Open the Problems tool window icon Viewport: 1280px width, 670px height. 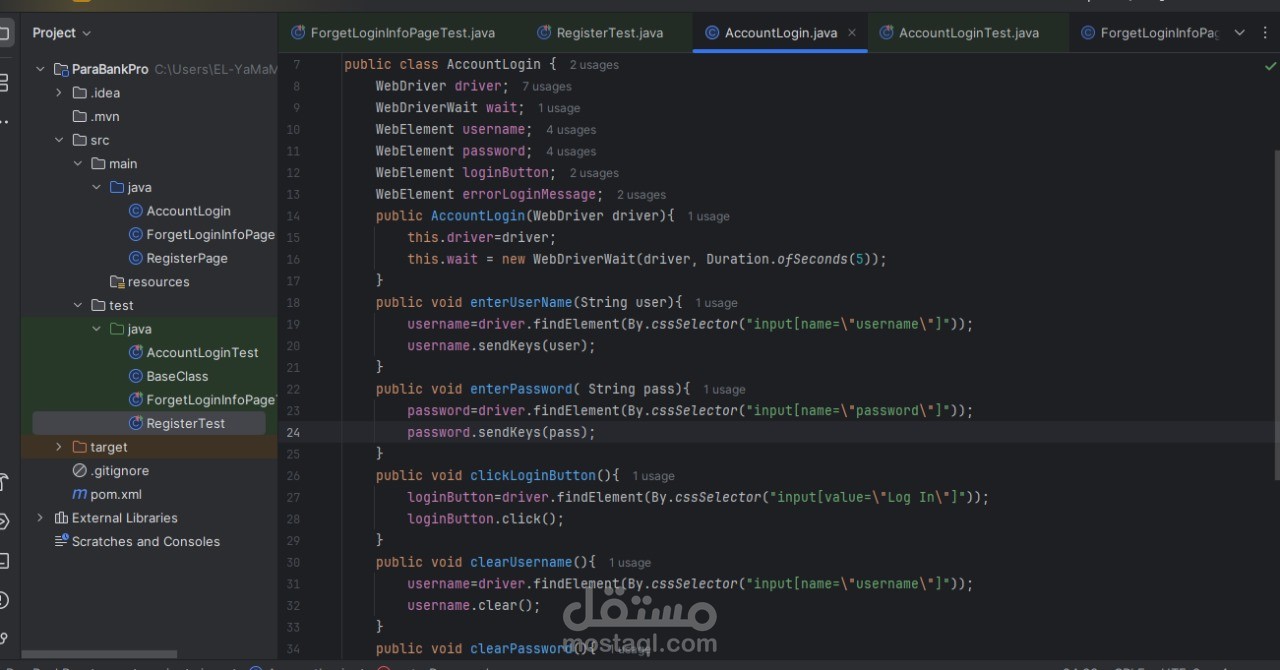(x=4, y=600)
